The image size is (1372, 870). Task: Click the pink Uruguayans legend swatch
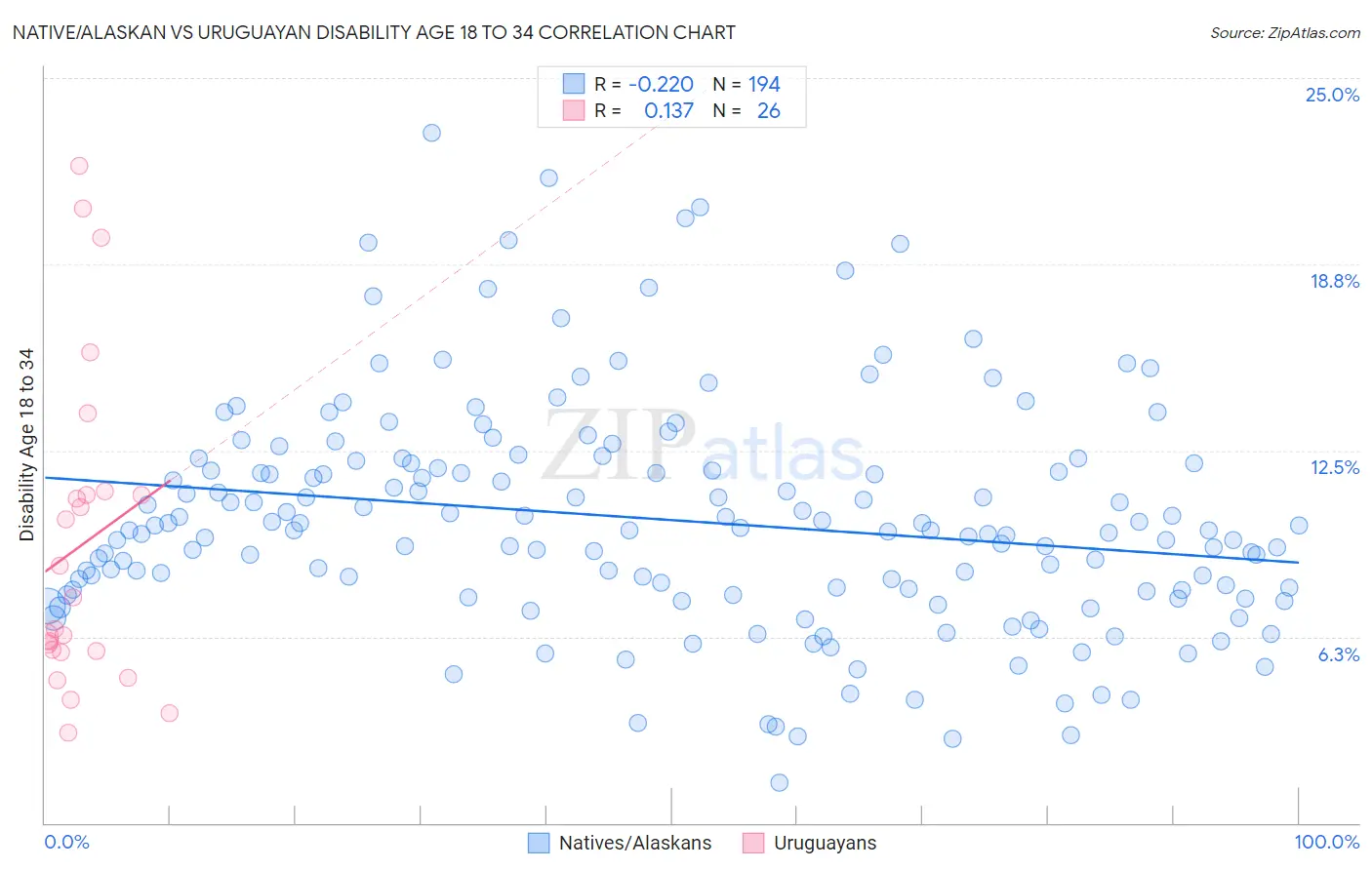pyautogui.click(x=753, y=843)
